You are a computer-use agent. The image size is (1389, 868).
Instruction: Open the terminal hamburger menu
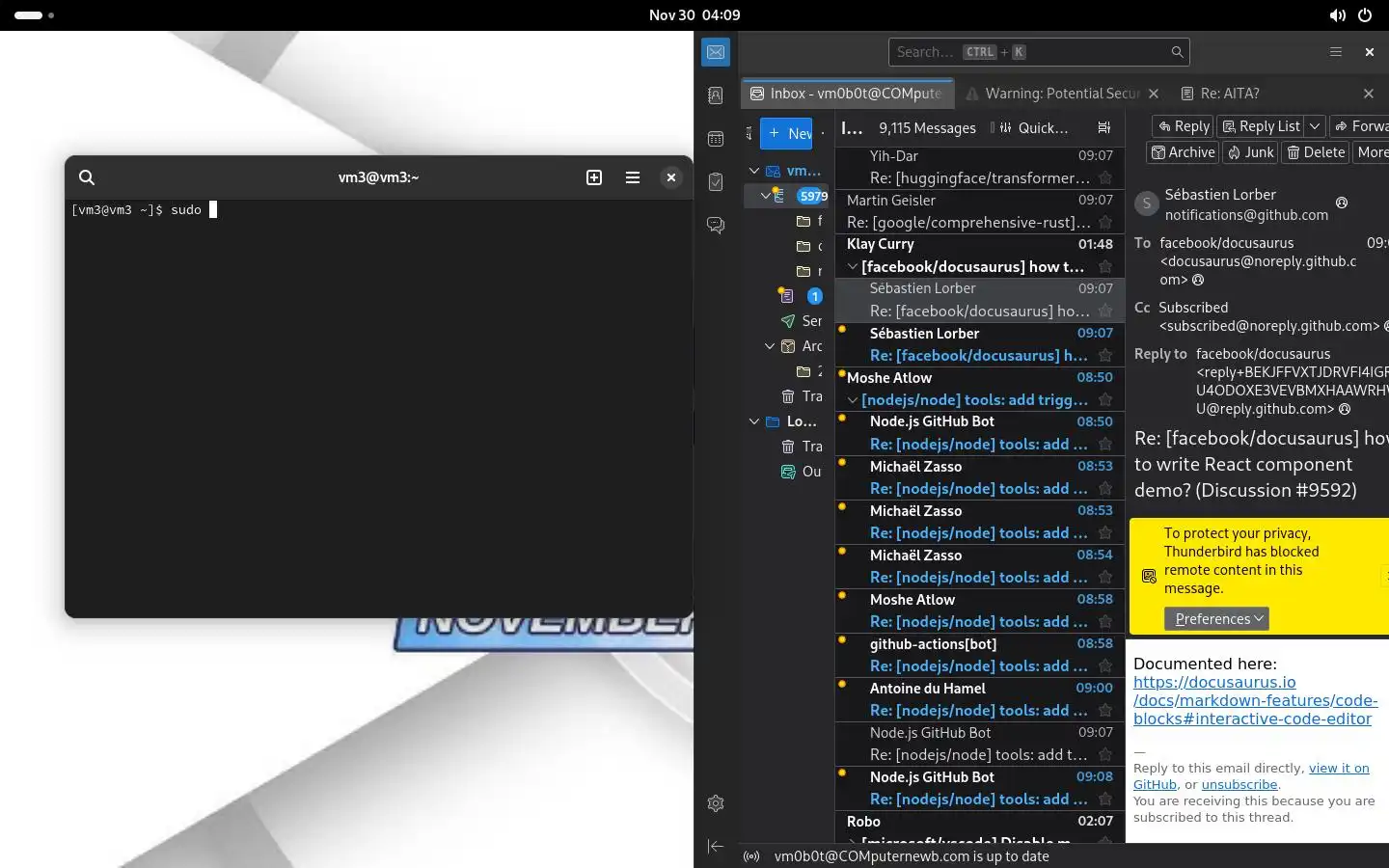click(x=633, y=177)
